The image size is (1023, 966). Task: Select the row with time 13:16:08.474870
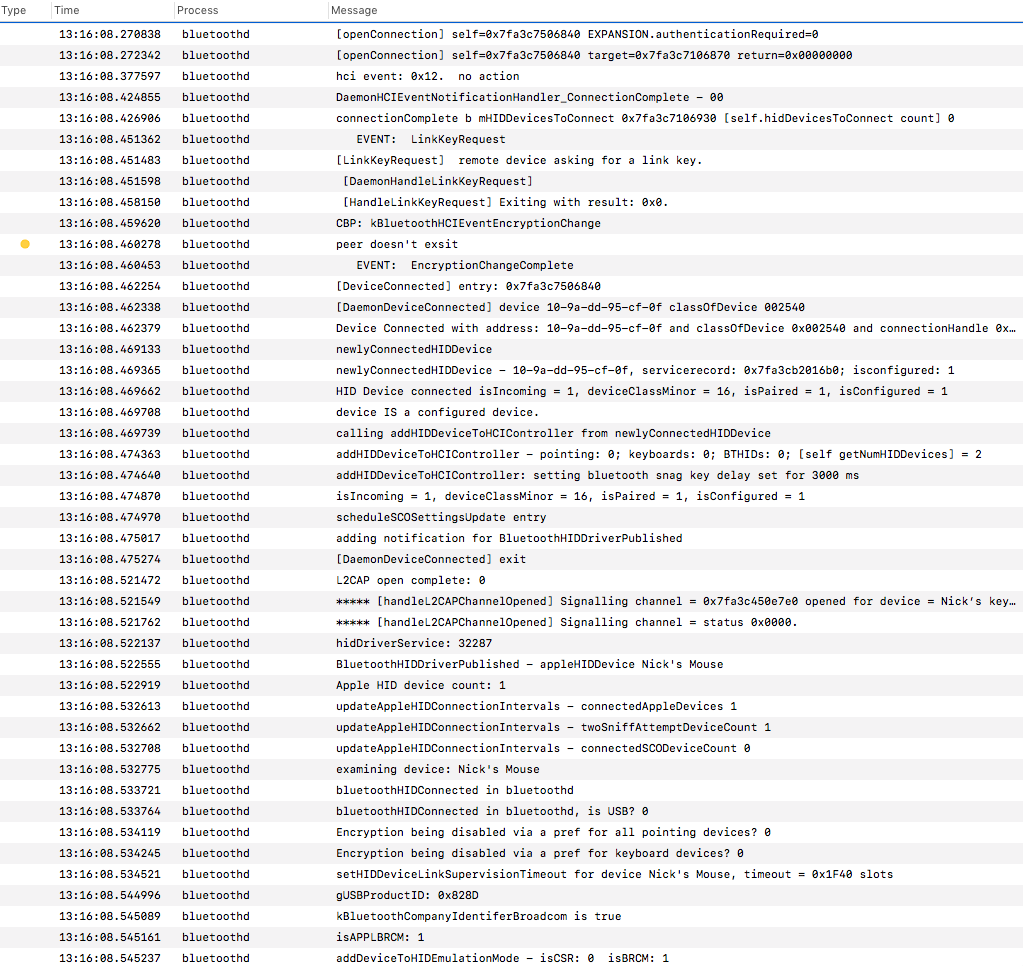tap(512, 496)
